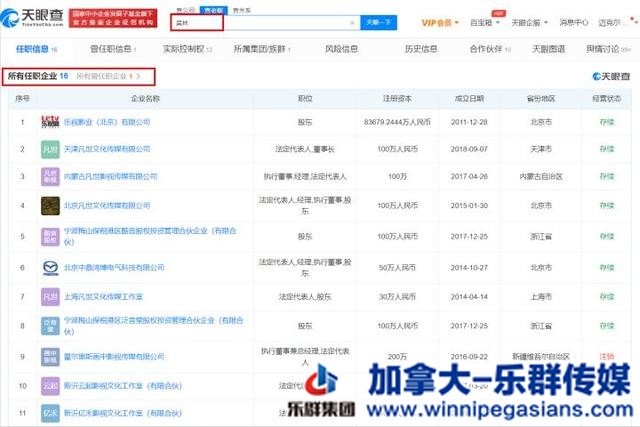The width and height of the screenshot is (640, 427).
Task: Click the red certified credit agency banner
Action: tap(113, 18)
